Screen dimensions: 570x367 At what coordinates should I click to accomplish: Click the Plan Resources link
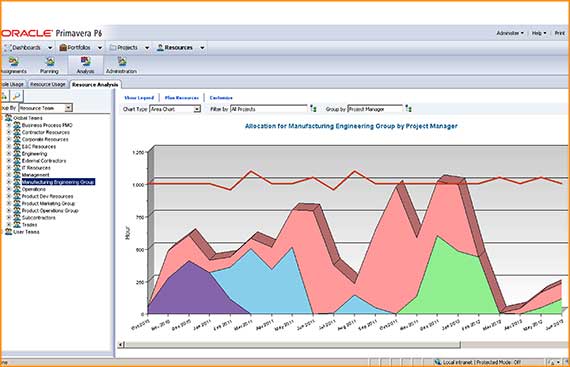tap(182, 98)
